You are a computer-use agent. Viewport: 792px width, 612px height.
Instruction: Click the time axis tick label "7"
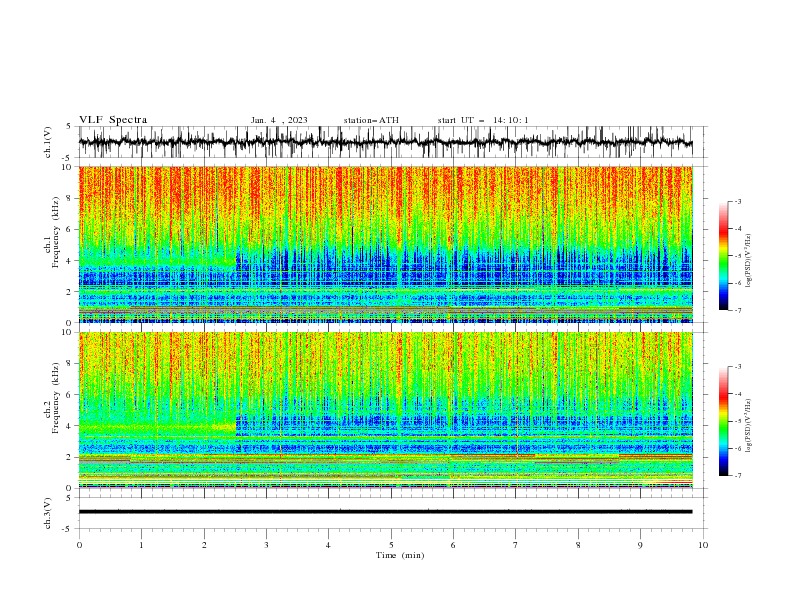[516, 545]
